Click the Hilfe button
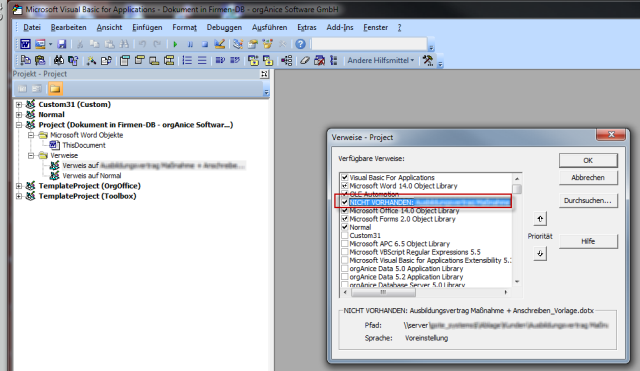Viewport: 640px width, 371px height. [588, 241]
